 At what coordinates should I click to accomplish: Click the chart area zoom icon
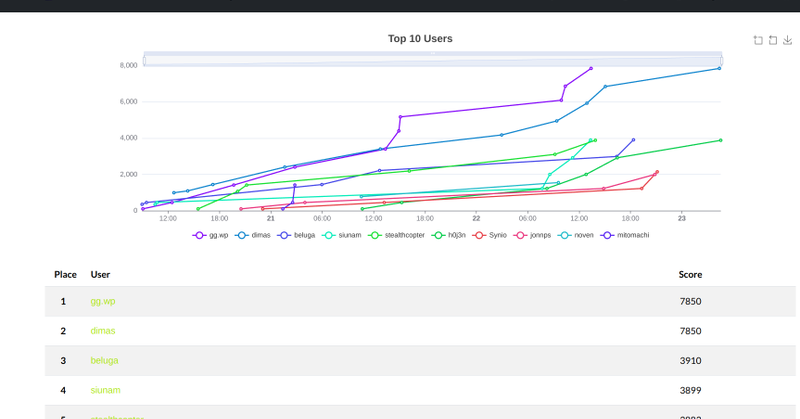coord(758,40)
